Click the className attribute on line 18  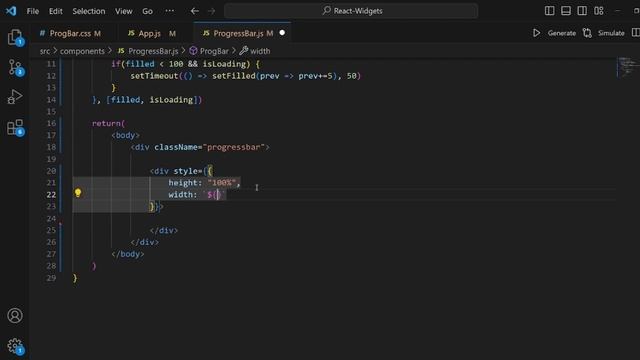point(176,147)
